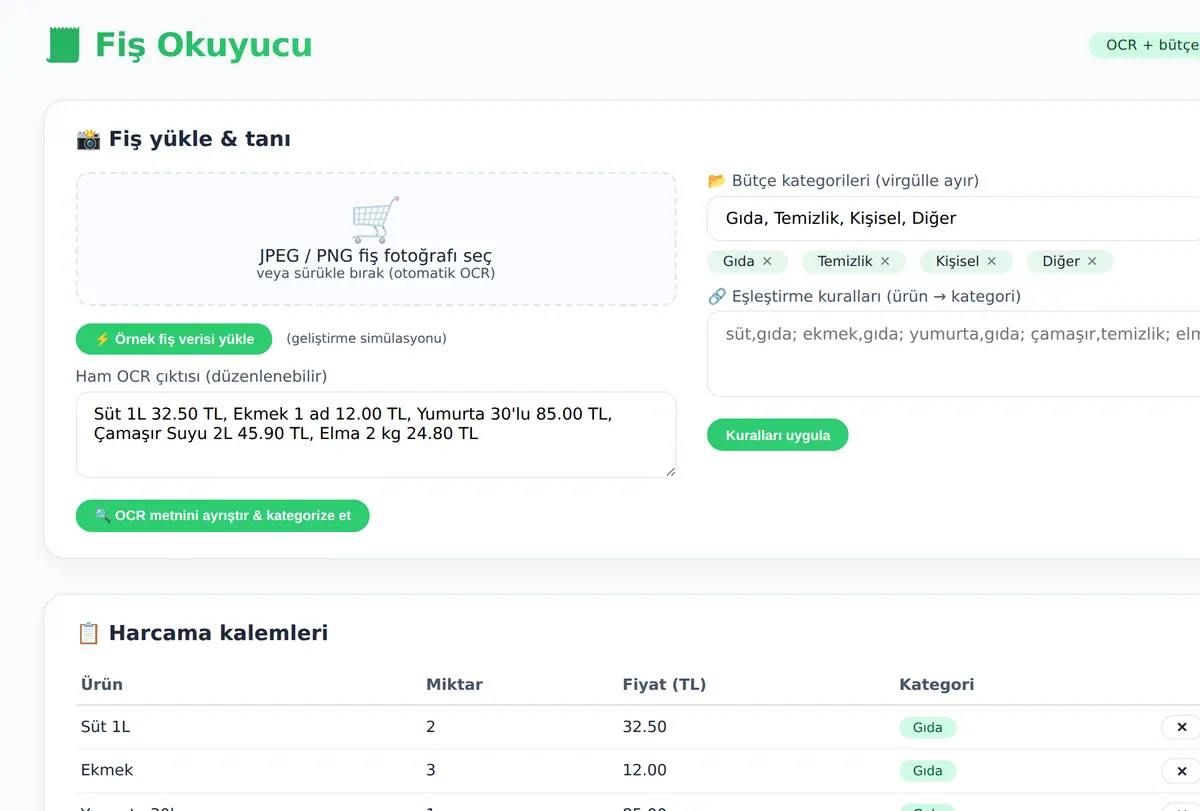
Task: Parse text with OCR metnini ayrıştır button
Action: click(x=223, y=516)
